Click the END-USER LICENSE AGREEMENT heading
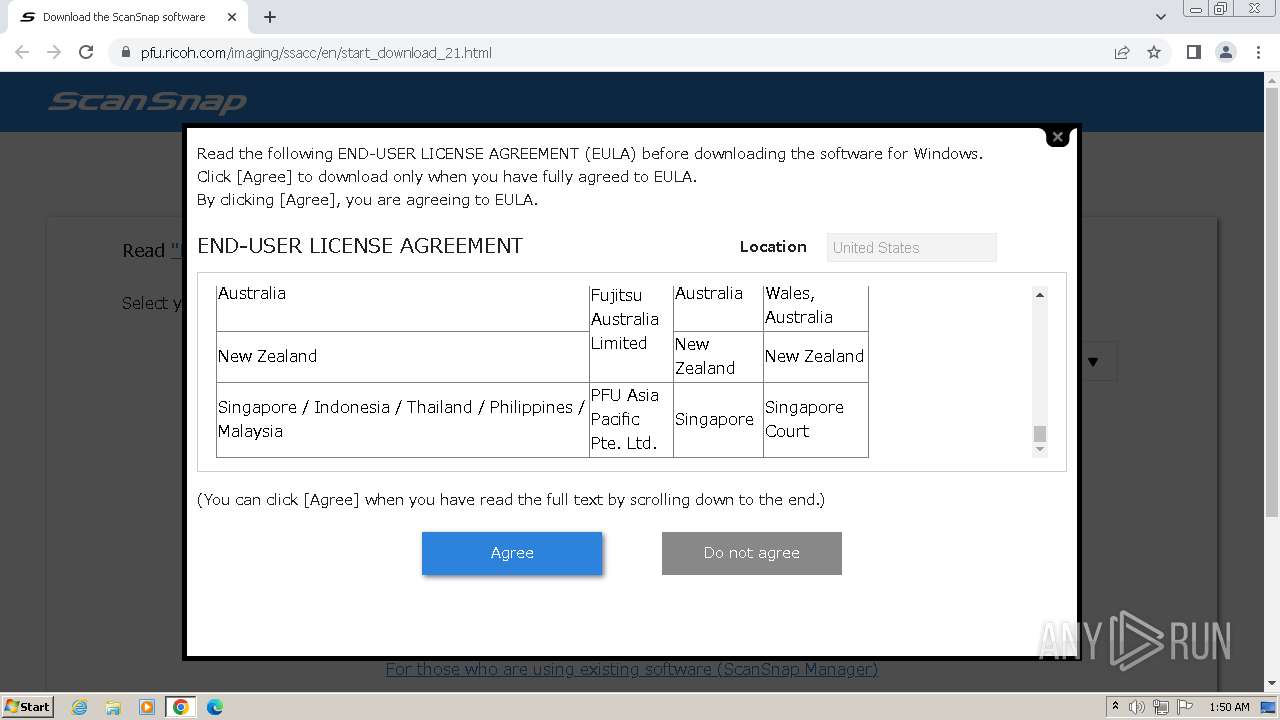The height and width of the screenshot is (720, 1280). pos(360,246)
